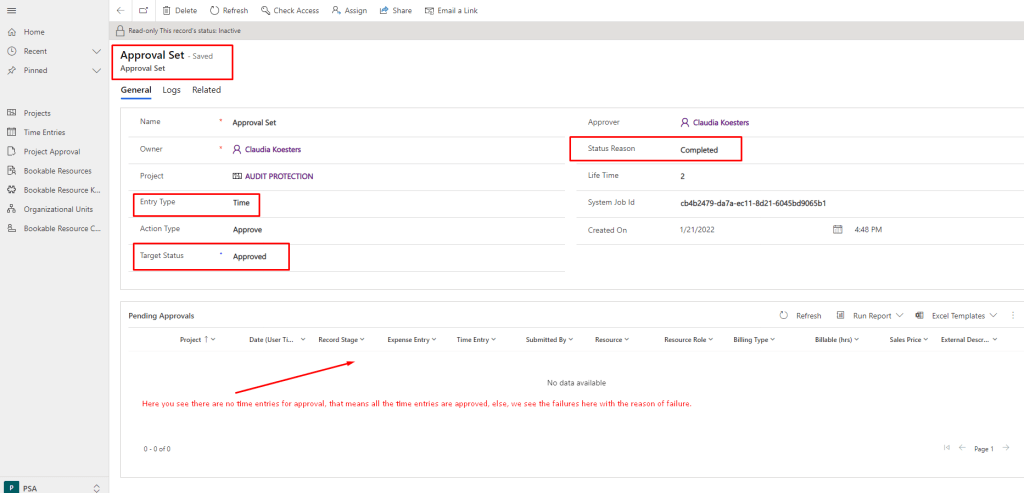Open the AUDIT PROTECTION project link
The image size is (1024, 493).
tap(279, 176)
